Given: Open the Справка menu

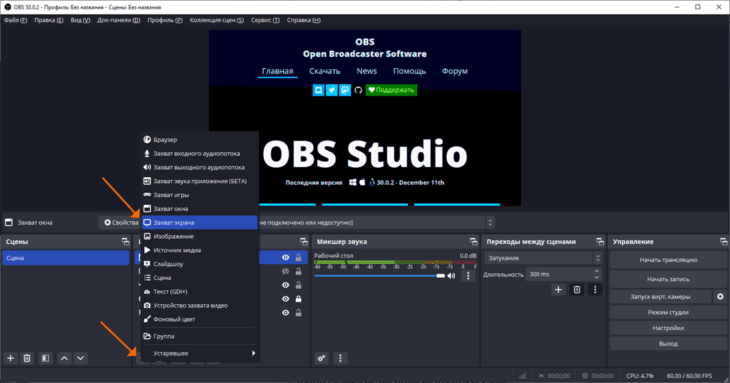Looking at the screenshot, I should point(304,20).
